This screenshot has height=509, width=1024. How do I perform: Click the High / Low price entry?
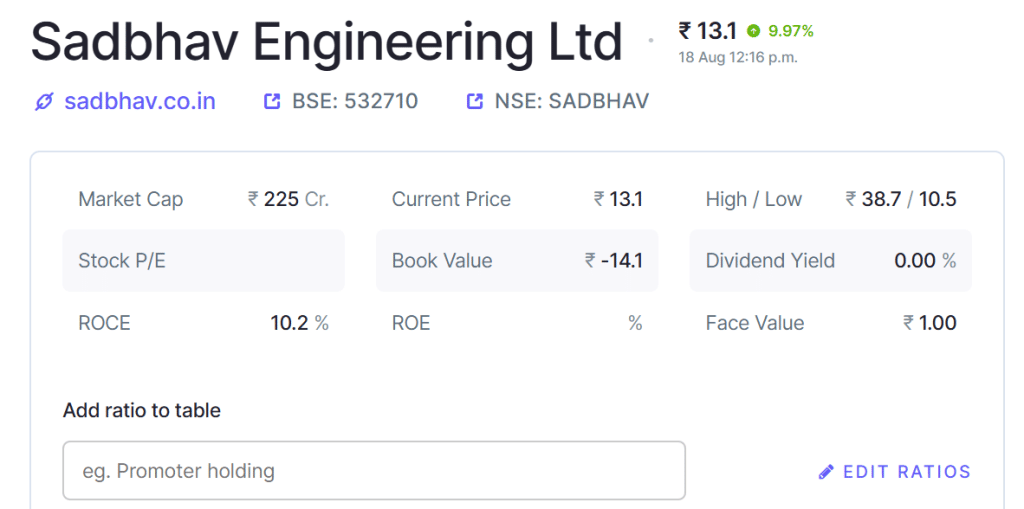[x=831, y=199]
